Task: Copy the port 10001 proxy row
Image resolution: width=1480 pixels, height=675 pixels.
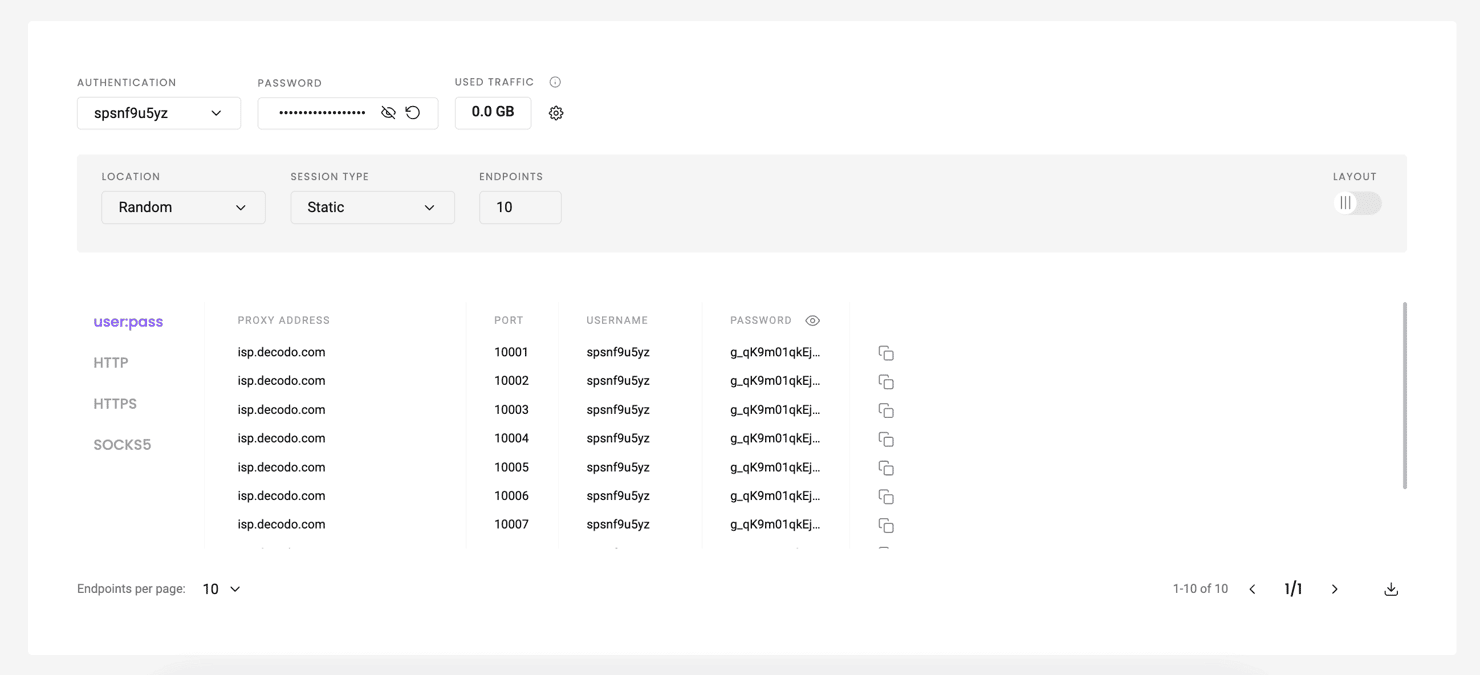Action: click(886, 353)
